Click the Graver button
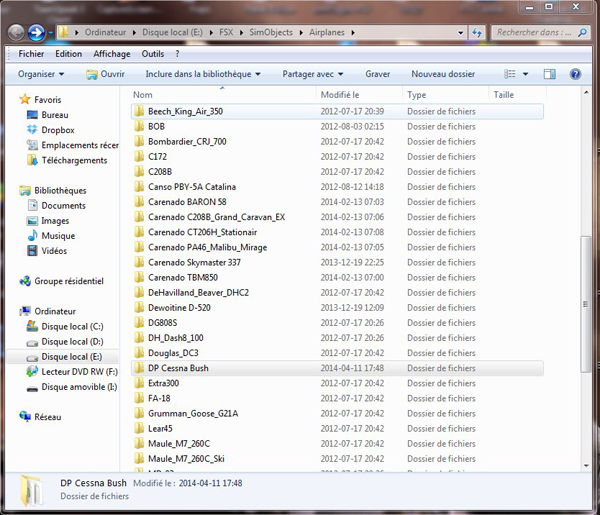 coord(377,74)
